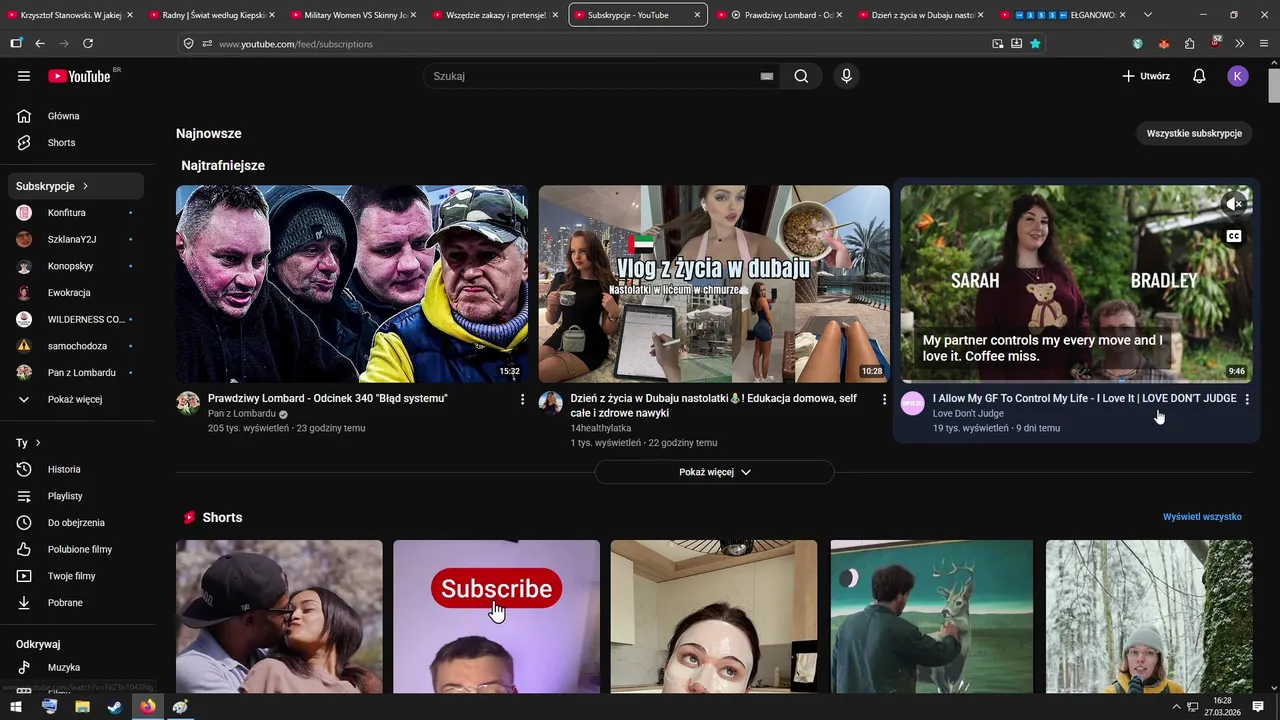Open Historia in the sidebar
Image resolution: width=1280 pixels, height=720 pixels.
click(x=78, y=469)
